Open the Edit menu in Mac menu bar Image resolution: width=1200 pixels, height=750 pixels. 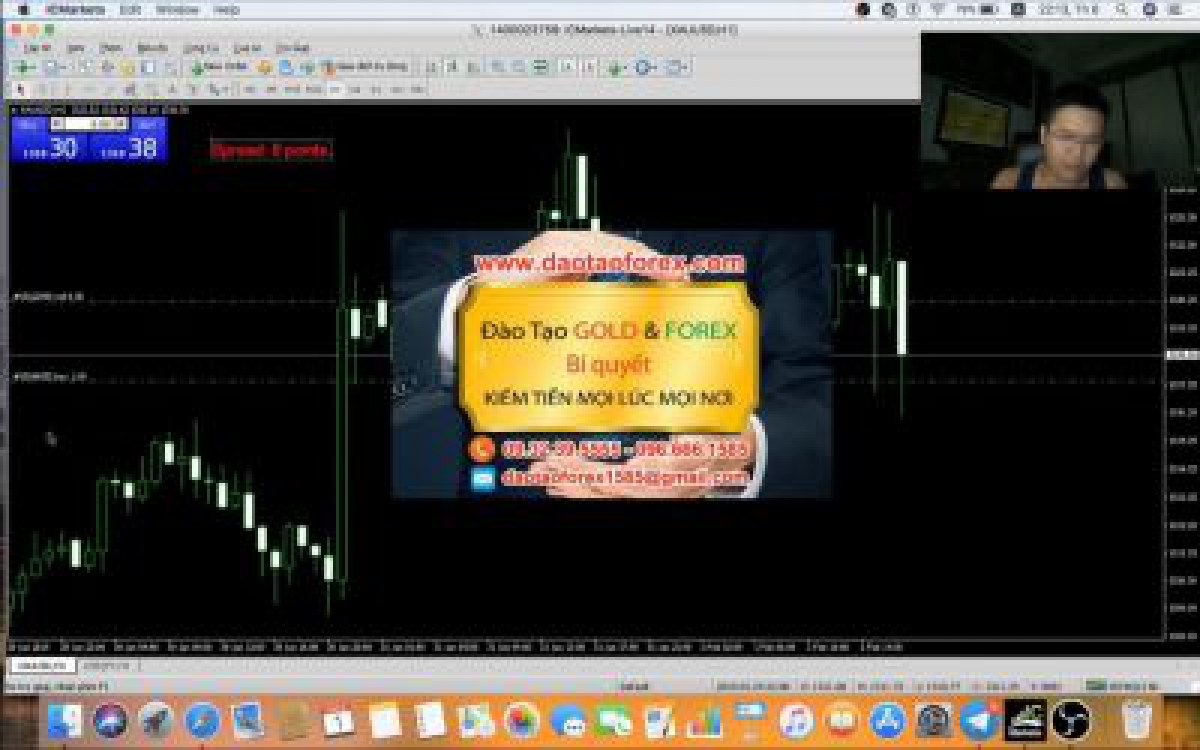click(130, 10)
